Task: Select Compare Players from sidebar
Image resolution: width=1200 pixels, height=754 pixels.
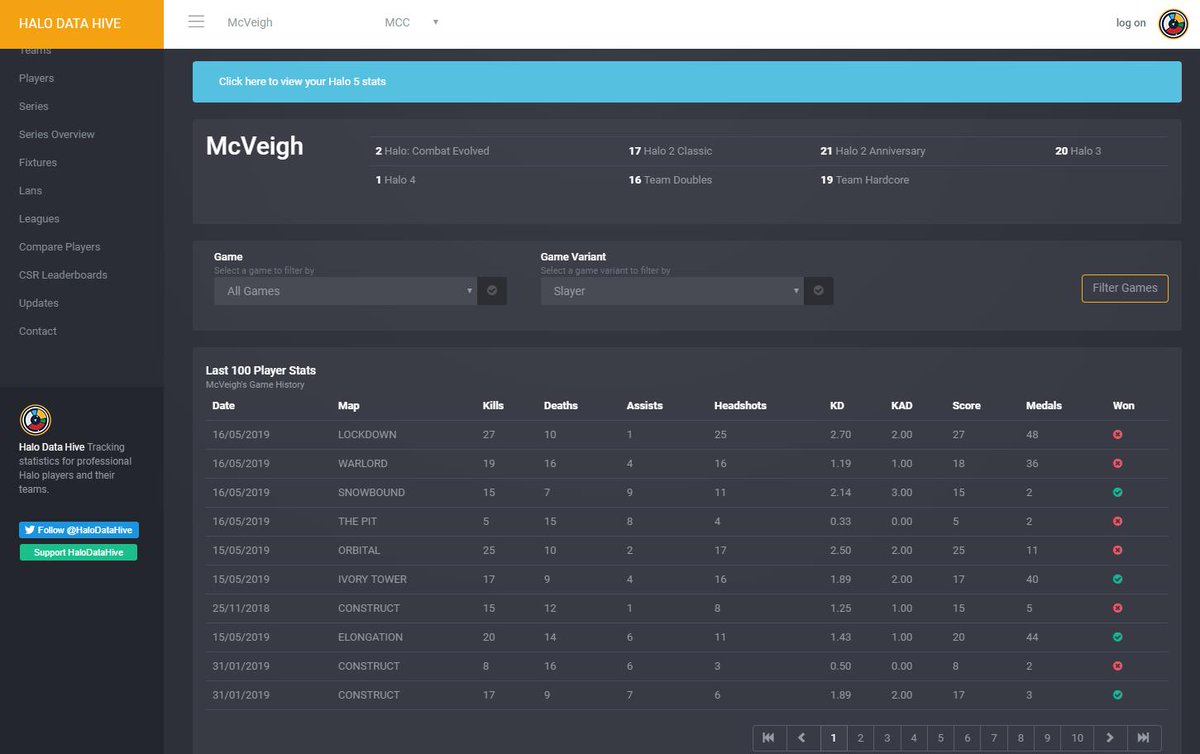Action: [60, 247]
